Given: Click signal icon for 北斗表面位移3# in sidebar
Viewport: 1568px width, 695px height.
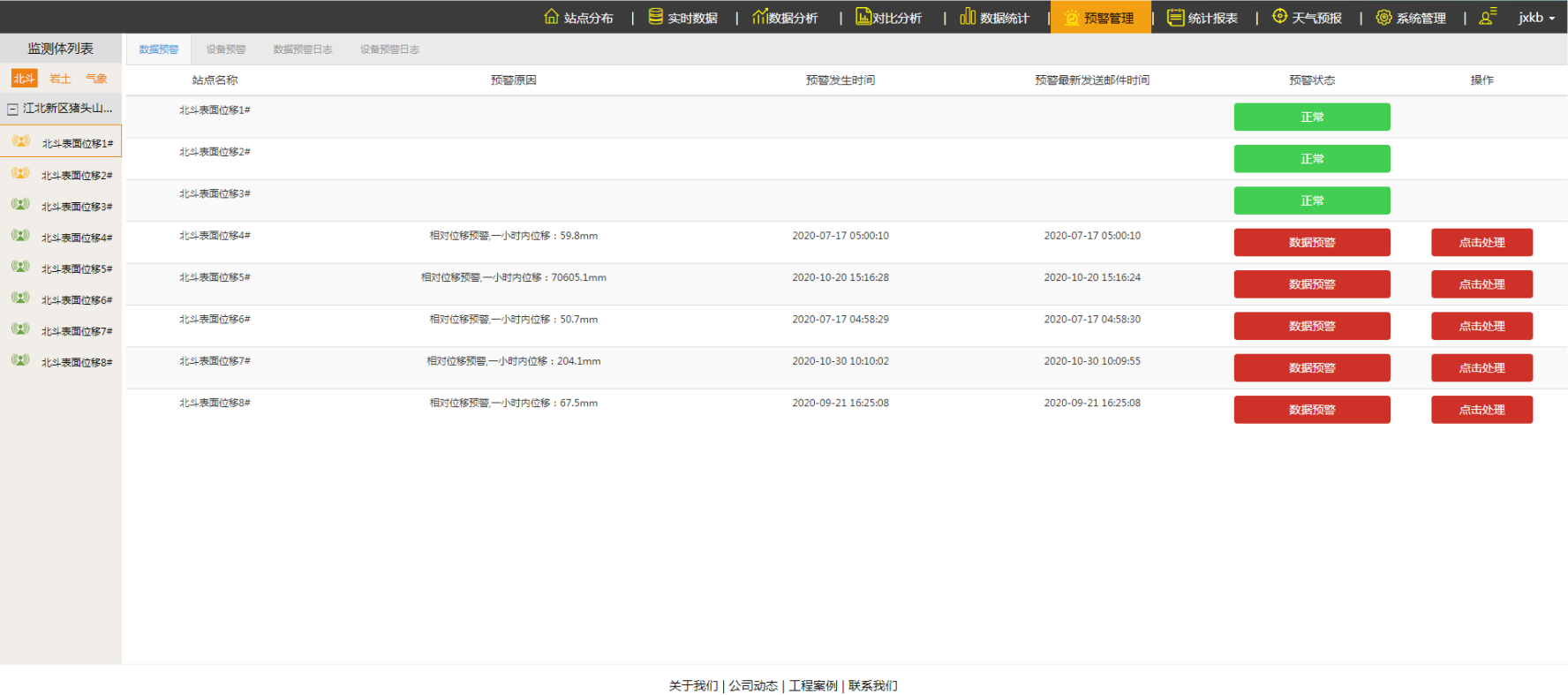Looking at the screenshot, I should (20, 204).
